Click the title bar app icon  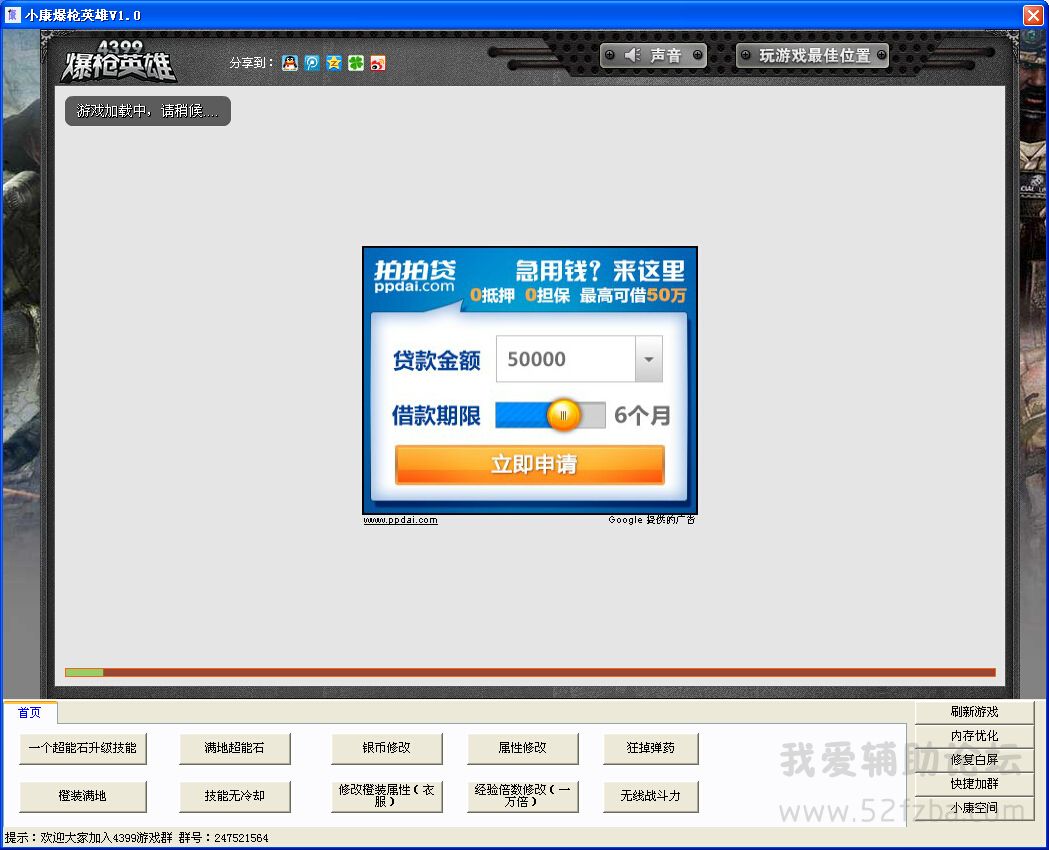pyautogui.click(x=13, y=15)
